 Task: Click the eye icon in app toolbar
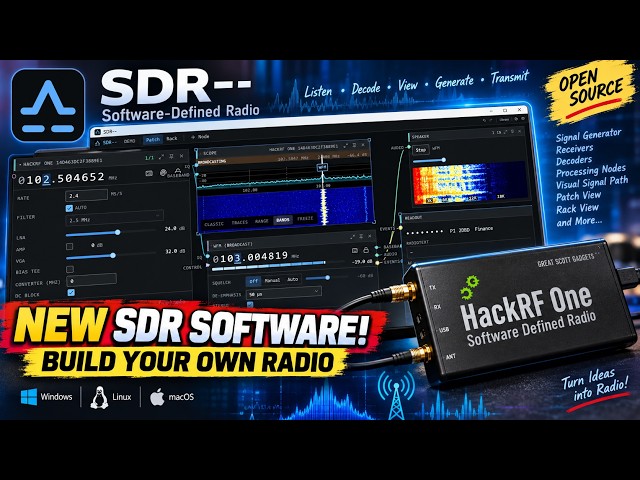click(523, 119)
